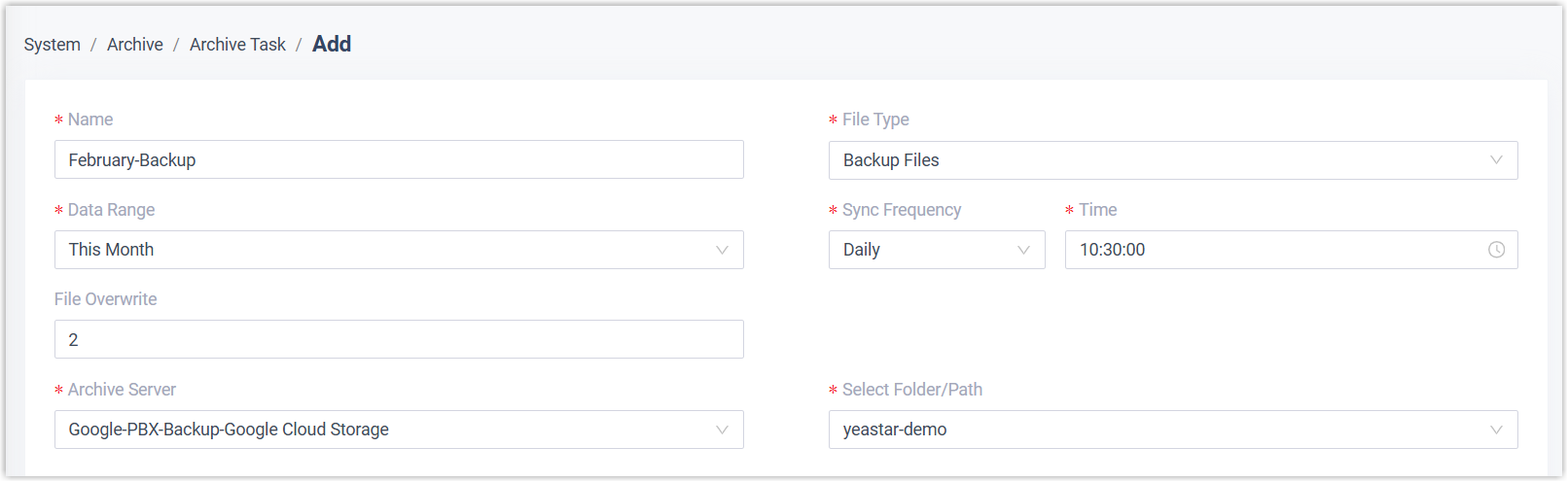Open the folder selector showing yeastar-demo text
The height and width of the screenshot is (482, 1568).
click(895, 430)
